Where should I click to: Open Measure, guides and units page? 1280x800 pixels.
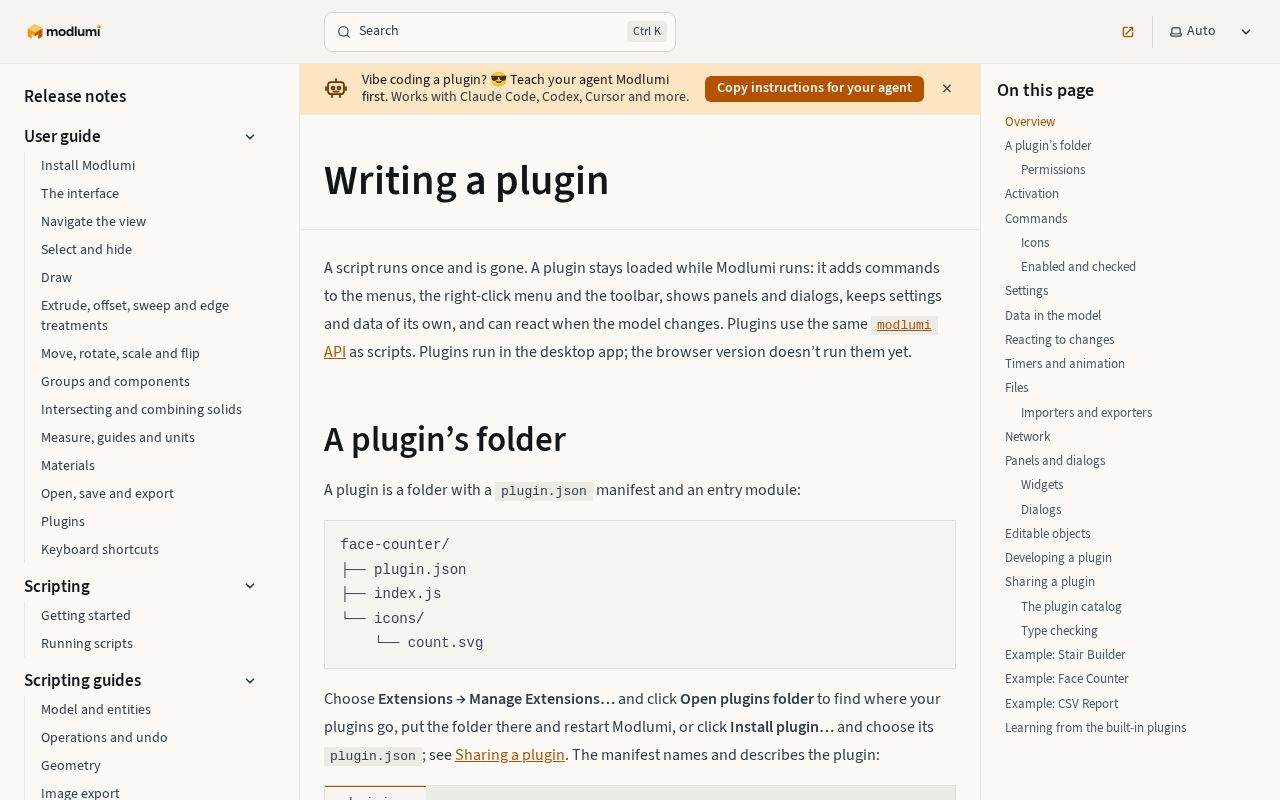(x=118, y=437)
